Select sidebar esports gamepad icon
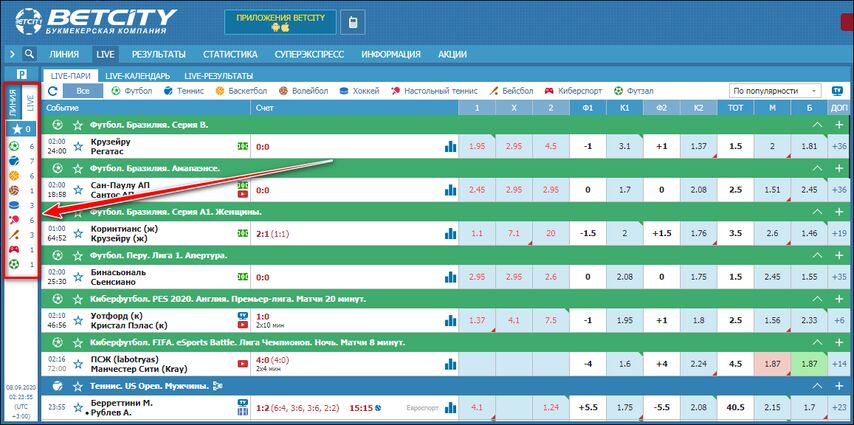This screenshot has width=854, height=425. [15, 250]
